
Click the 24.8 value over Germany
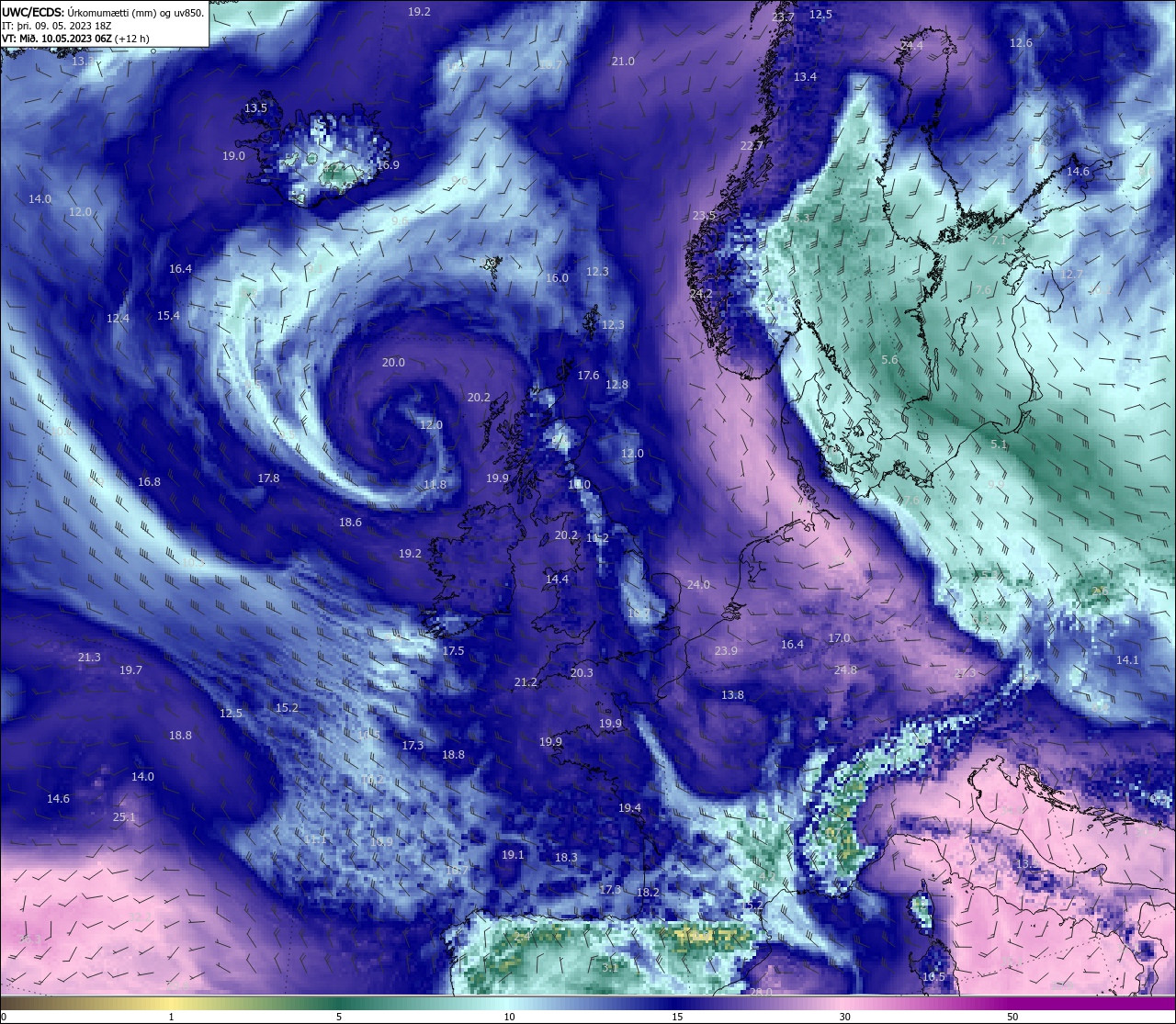(x=845, y=670)
